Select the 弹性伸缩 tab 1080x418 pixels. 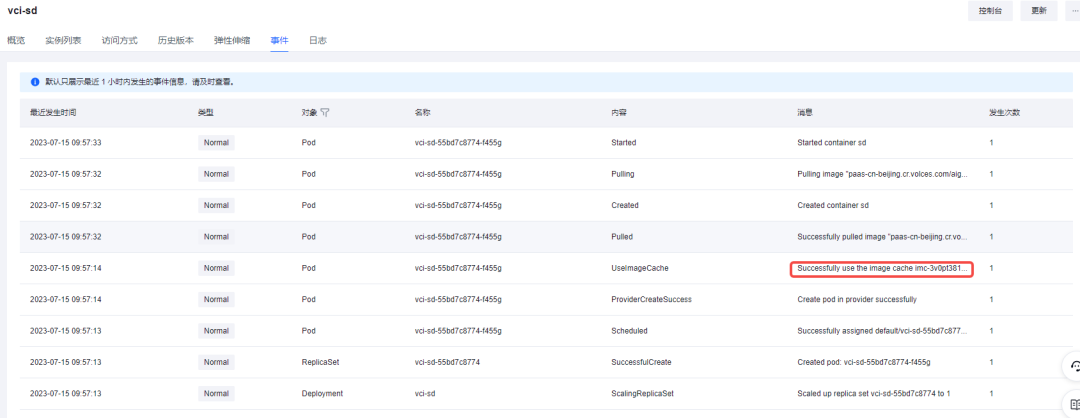pyautogui.click(x=232, y=41)
